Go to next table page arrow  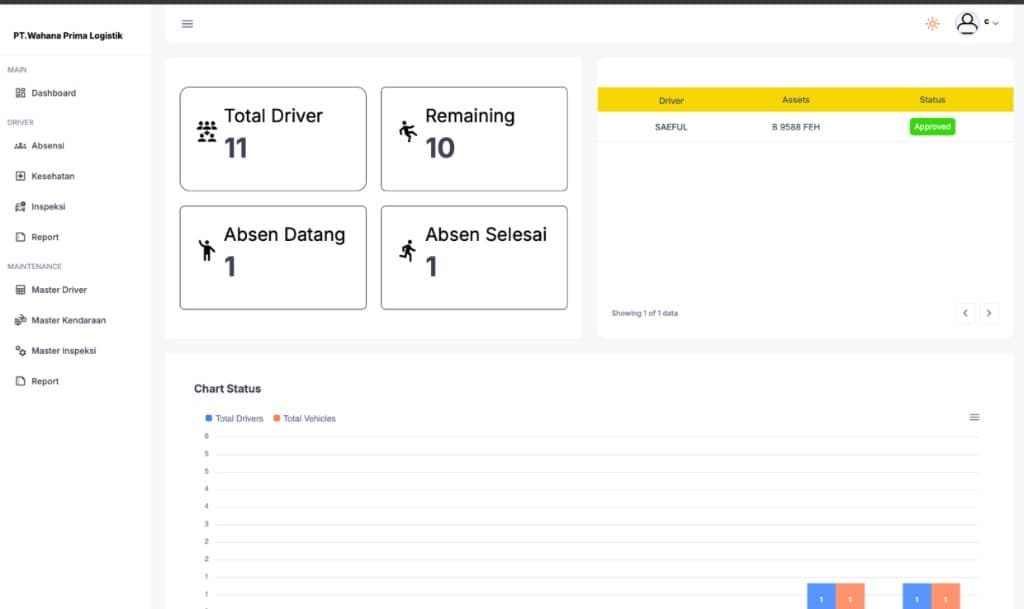989,313
